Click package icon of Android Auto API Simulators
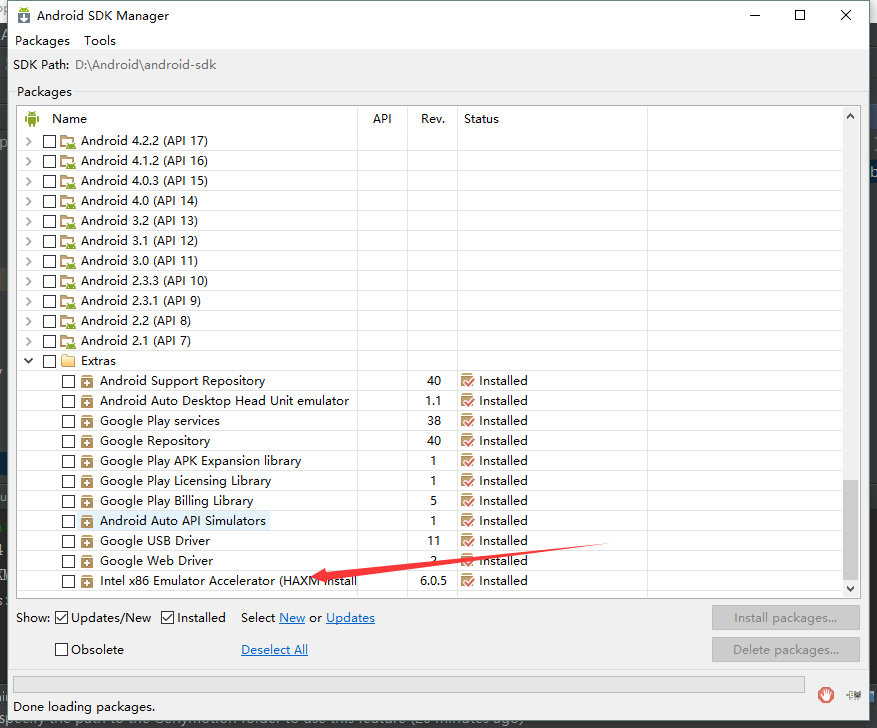Screen dimensions: 877x728 (x=87, y=522)
